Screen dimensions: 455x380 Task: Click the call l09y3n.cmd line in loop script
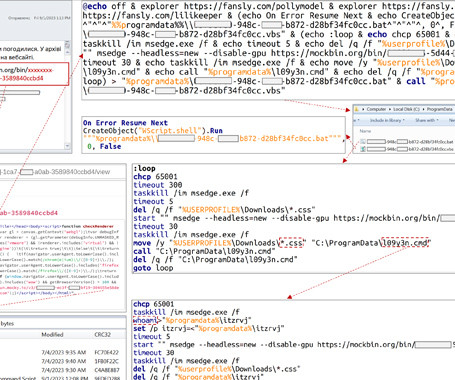[204, 251]
